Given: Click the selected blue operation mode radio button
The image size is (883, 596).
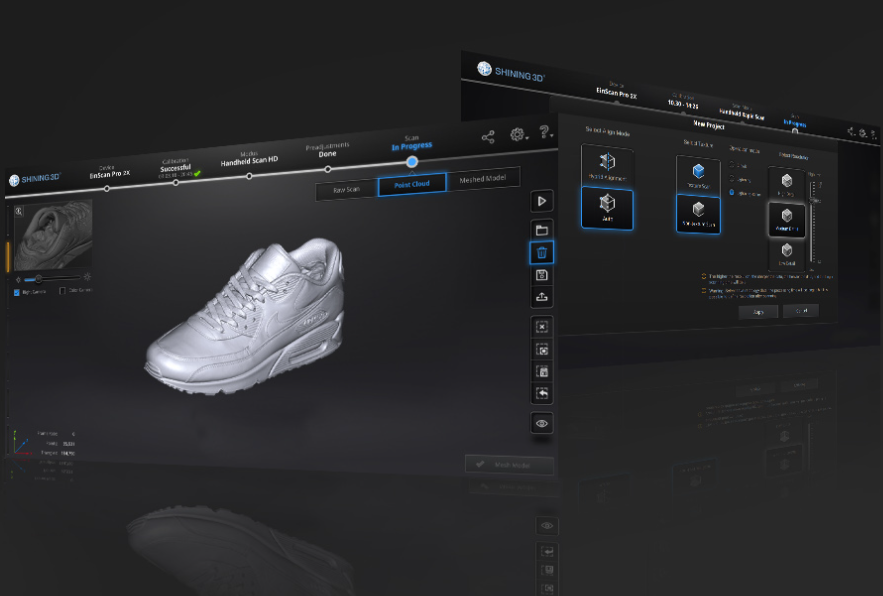Looking at the screenshot, I should (x=732, y=193).
